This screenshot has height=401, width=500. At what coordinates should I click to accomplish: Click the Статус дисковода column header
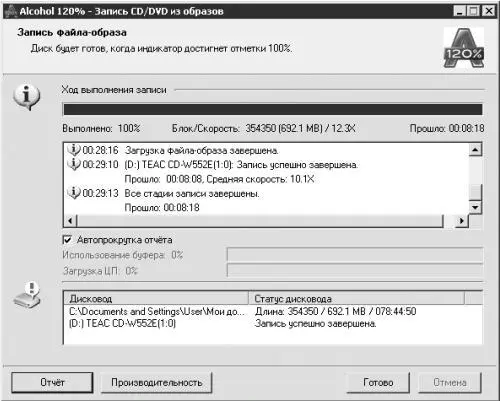click(356, 298)
